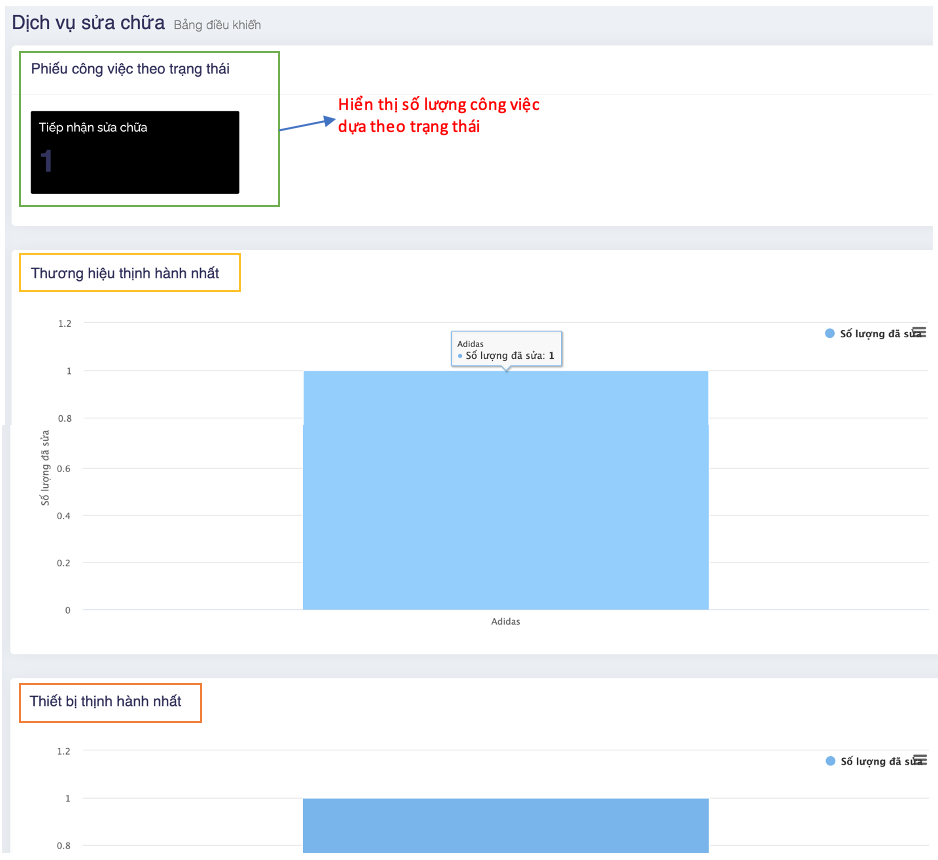Select the 'Thiết bị thịnh hành nhất' heading
This screenshot has height=860, width=938.
tap(106, 701)
